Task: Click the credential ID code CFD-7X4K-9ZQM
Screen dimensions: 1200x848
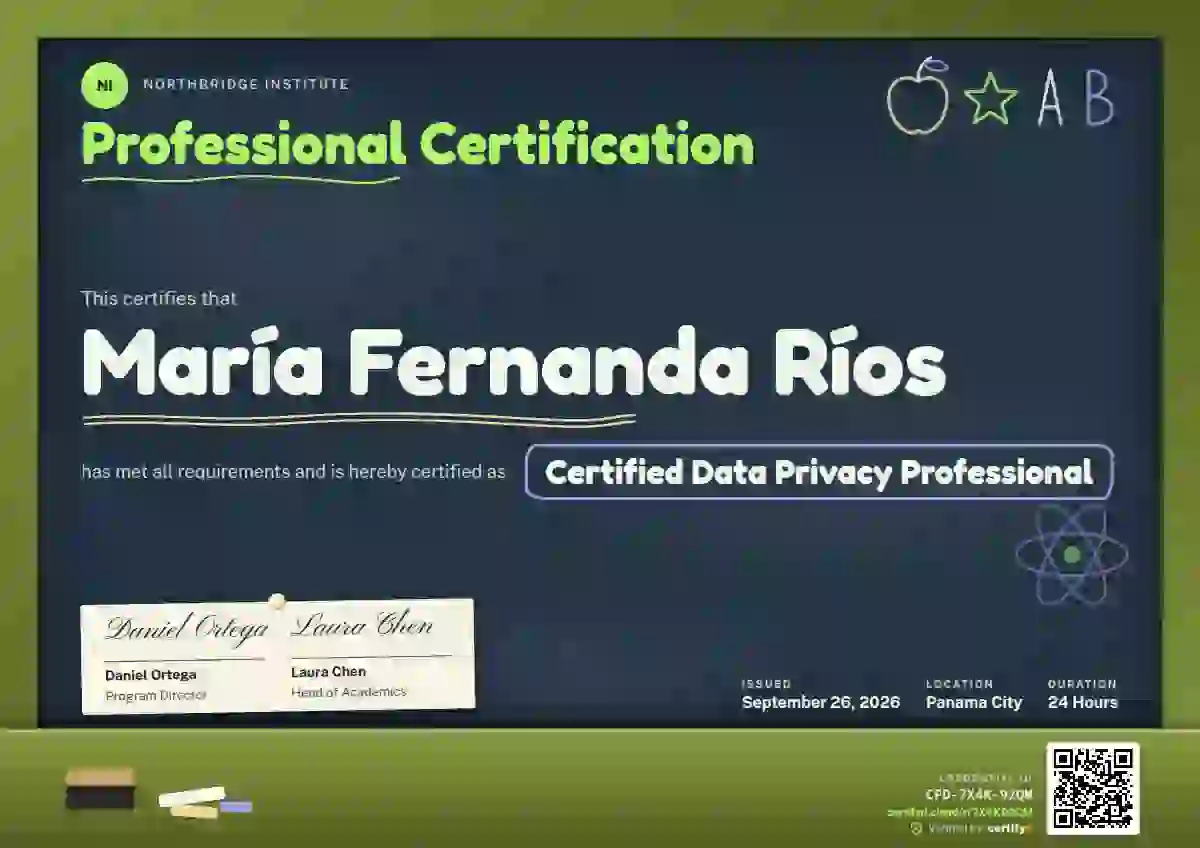Action: [x=979, y=795]
